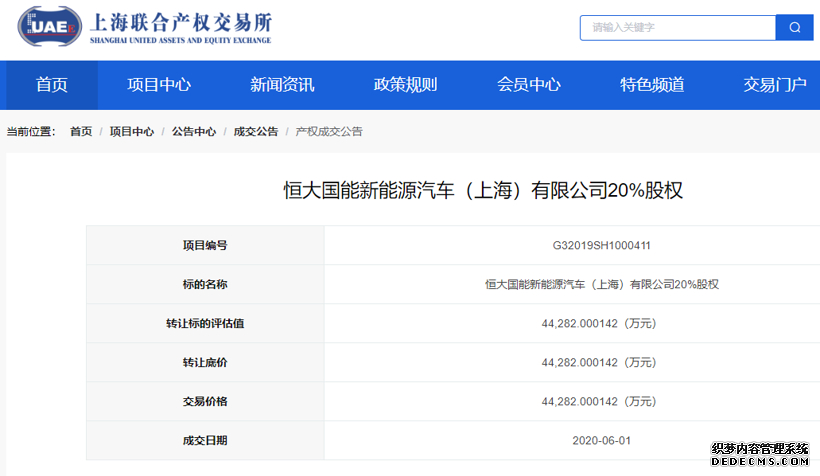Open the 会员中心 navigation menu
The height and width of the screenshot is (476, 820).
coord(529,85)
